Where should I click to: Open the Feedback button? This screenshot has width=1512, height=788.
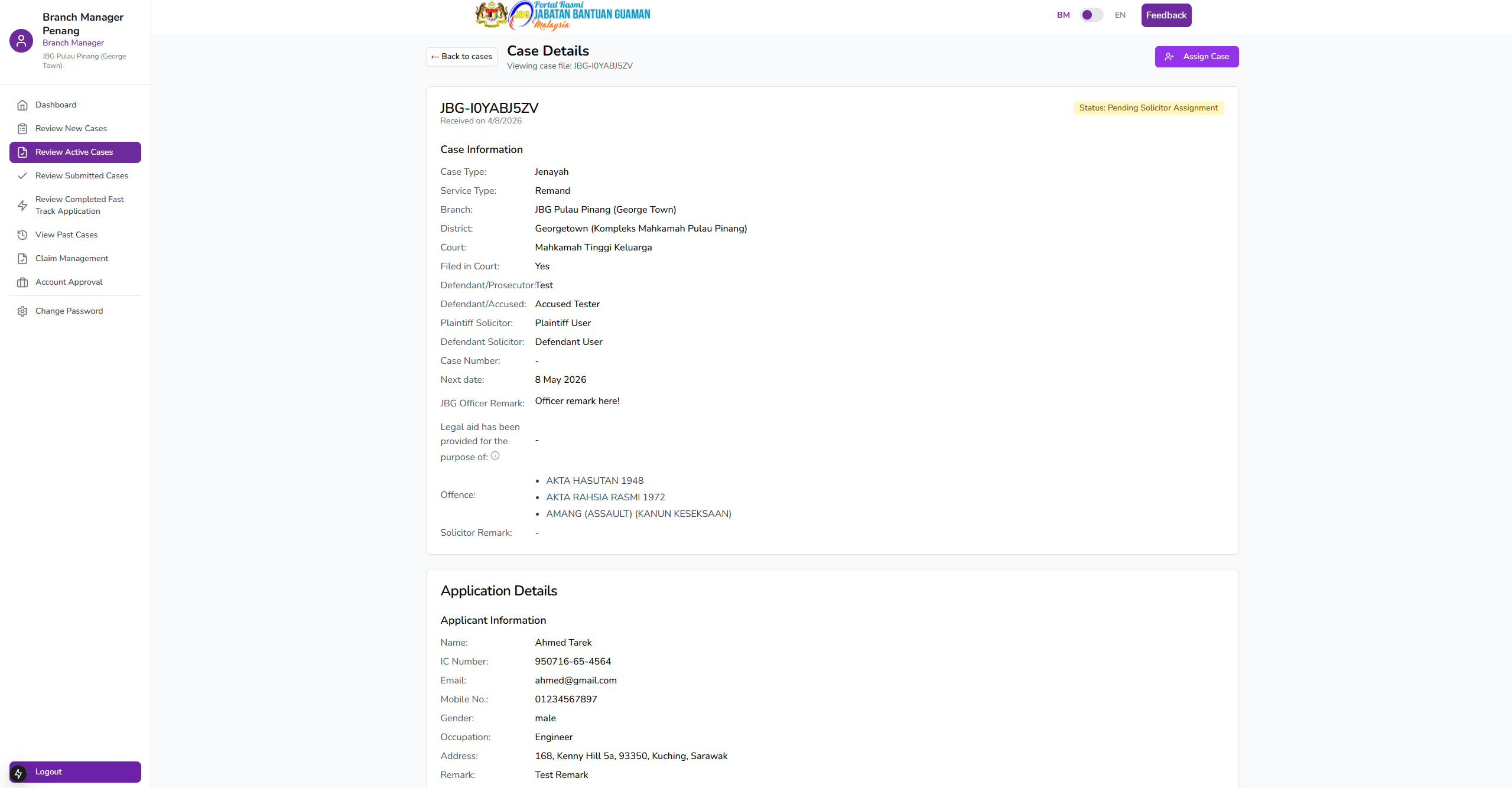click(1166, 15)
